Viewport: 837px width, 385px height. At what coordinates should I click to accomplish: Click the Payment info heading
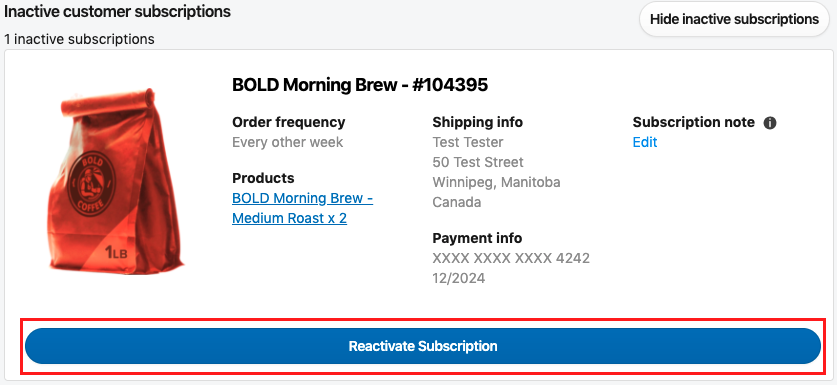[477, 238]
